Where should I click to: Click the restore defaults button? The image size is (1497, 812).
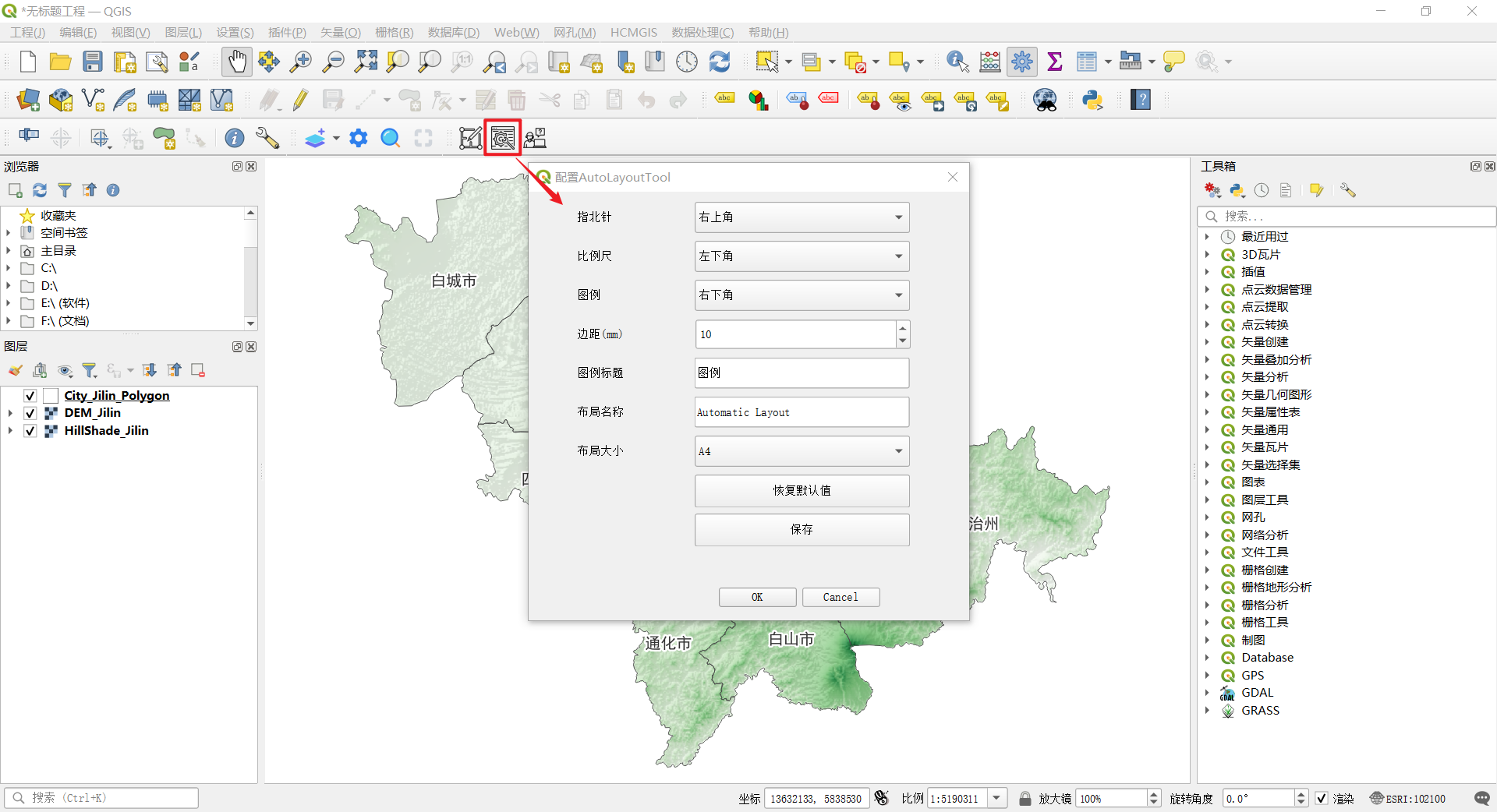coord(802,490)
